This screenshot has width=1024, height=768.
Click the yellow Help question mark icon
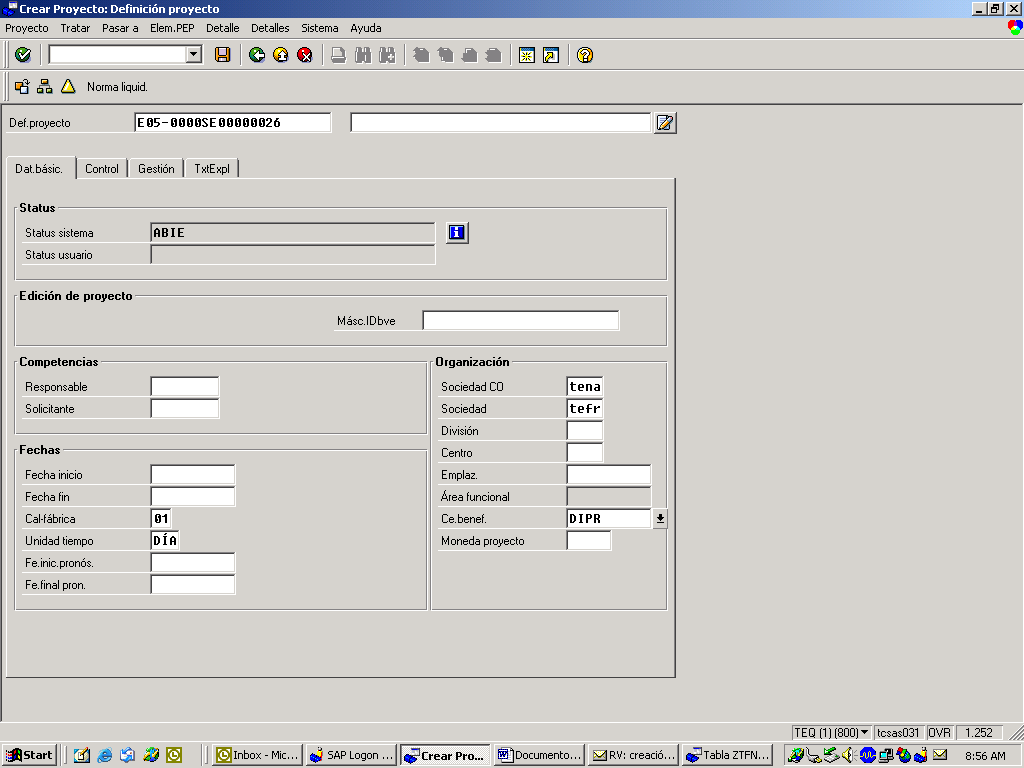(x=585, y=55)
